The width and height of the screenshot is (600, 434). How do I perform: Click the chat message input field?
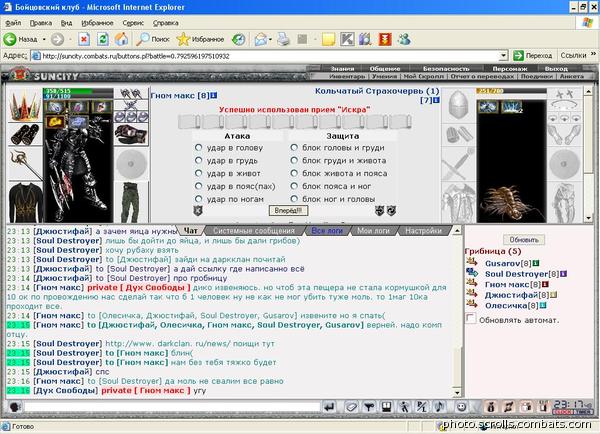click(172, 407)
